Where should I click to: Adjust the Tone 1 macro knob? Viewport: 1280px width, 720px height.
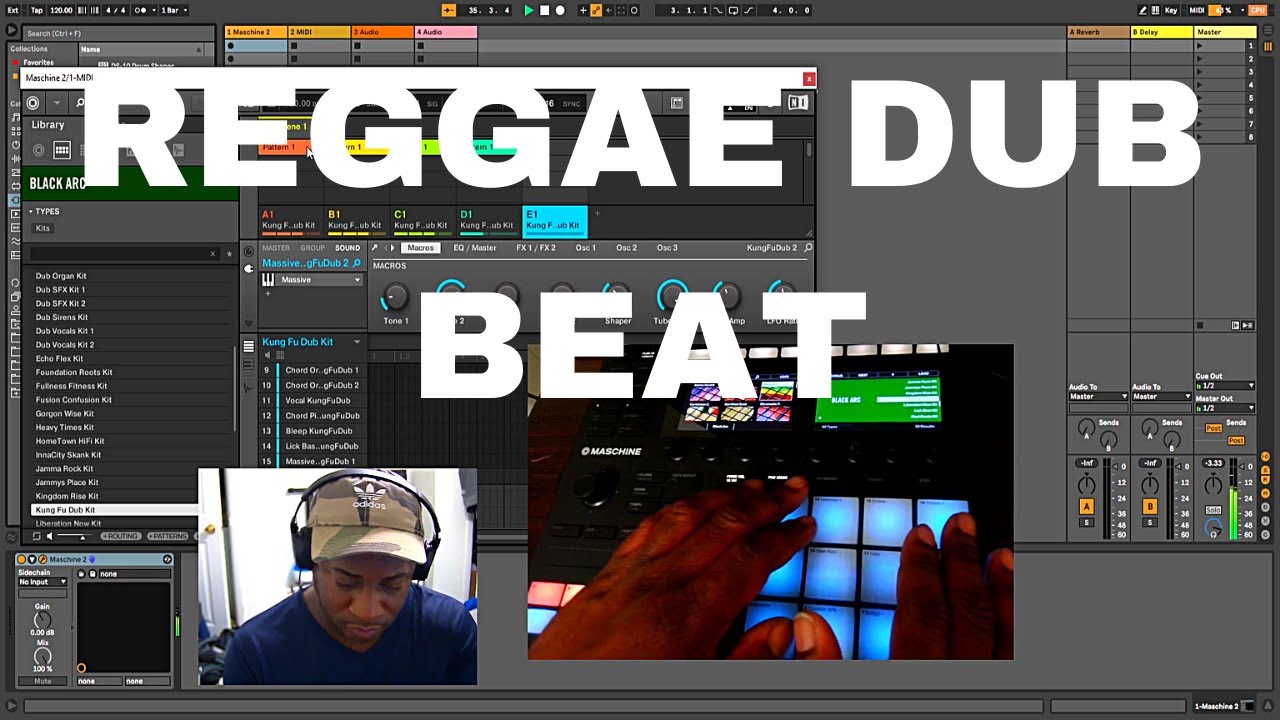point(396,296)
